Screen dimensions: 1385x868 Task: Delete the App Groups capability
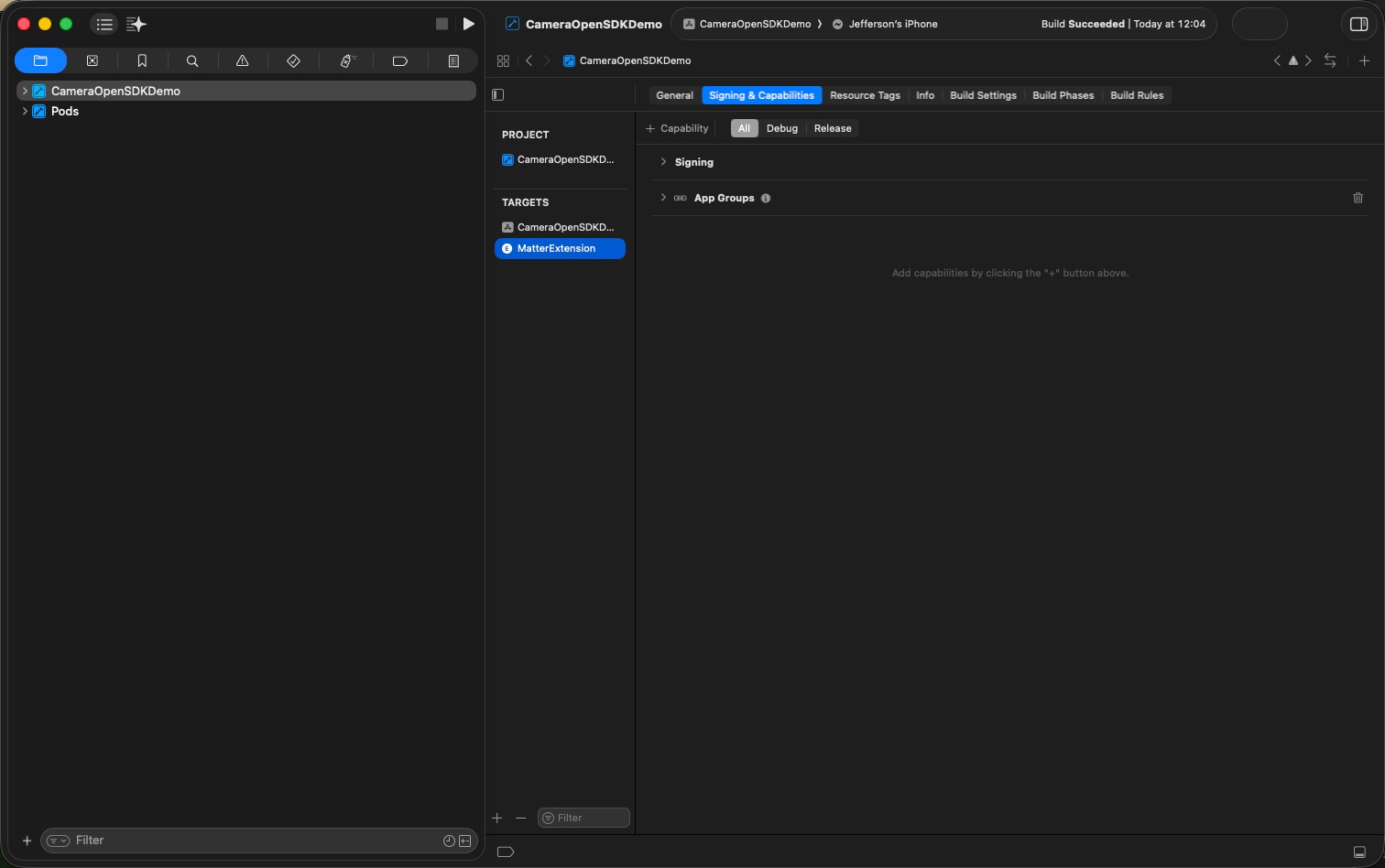tap(1358, 198)
